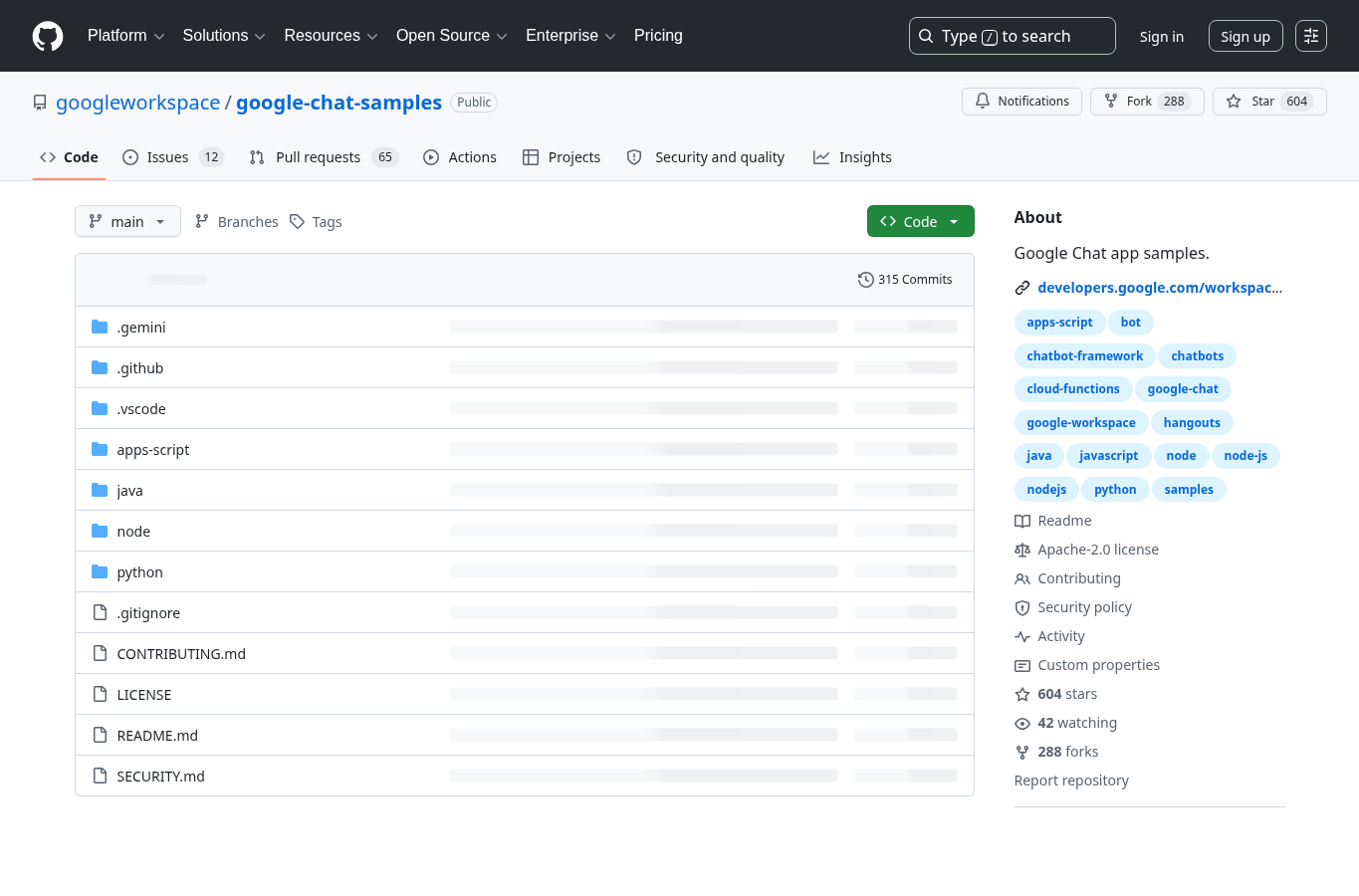Focus the Type to search field

pyautogui.click(x=1012, y=36)
